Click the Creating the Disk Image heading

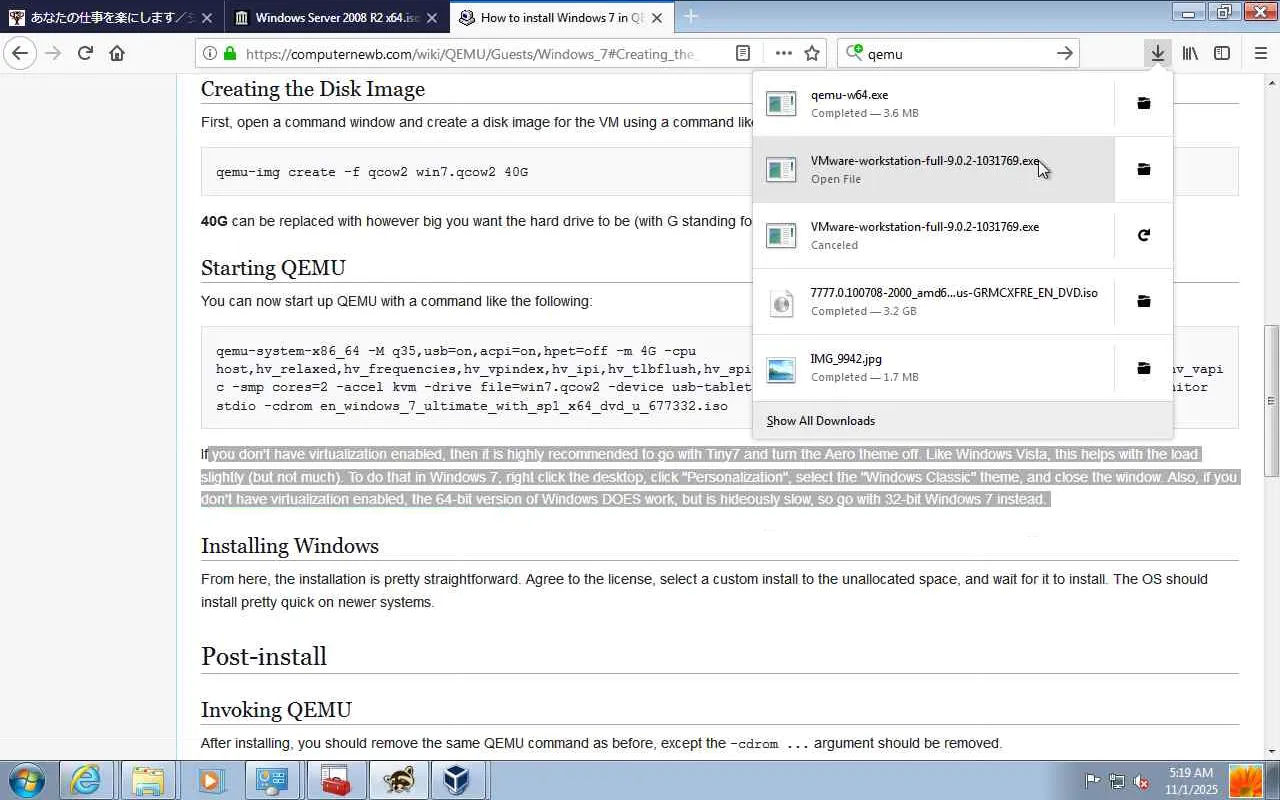pyautogui.click(x=313, y=89)
